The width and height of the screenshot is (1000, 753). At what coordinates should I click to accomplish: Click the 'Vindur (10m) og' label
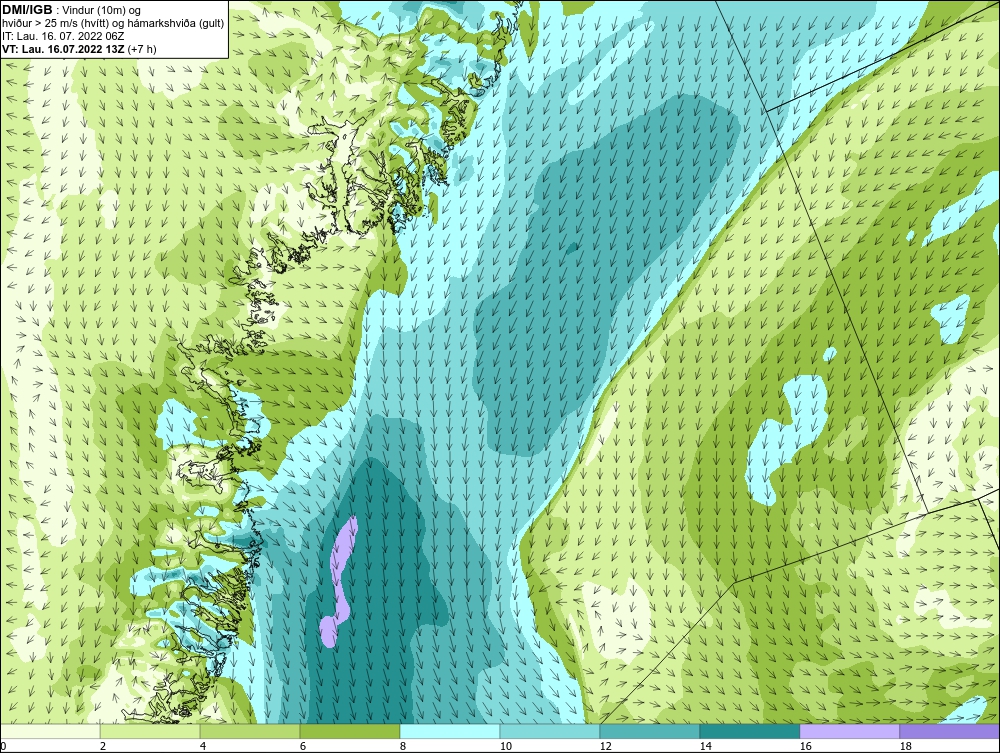coord(103,10)
